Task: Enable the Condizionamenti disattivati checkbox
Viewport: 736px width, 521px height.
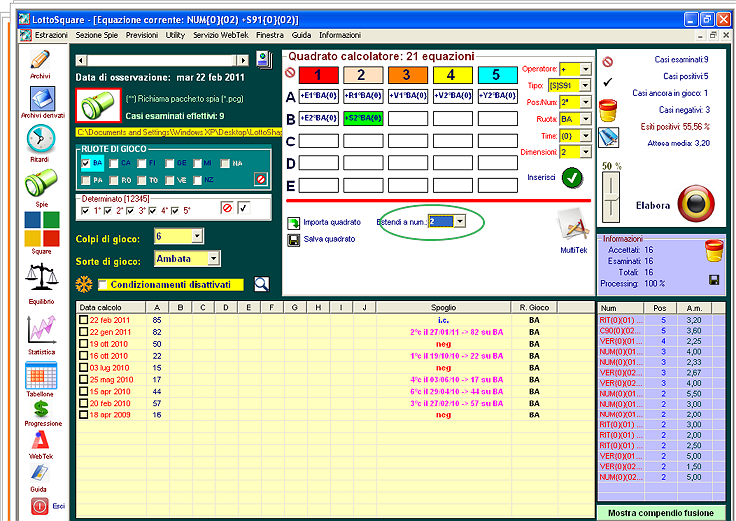Action: [102, 284]
